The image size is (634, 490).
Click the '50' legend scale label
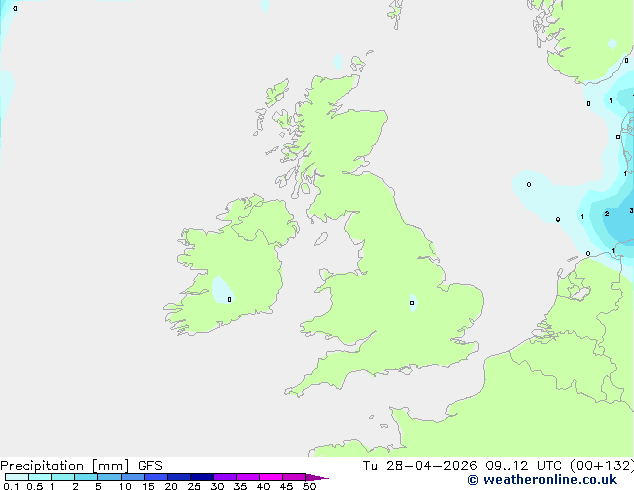coord(309,486)
